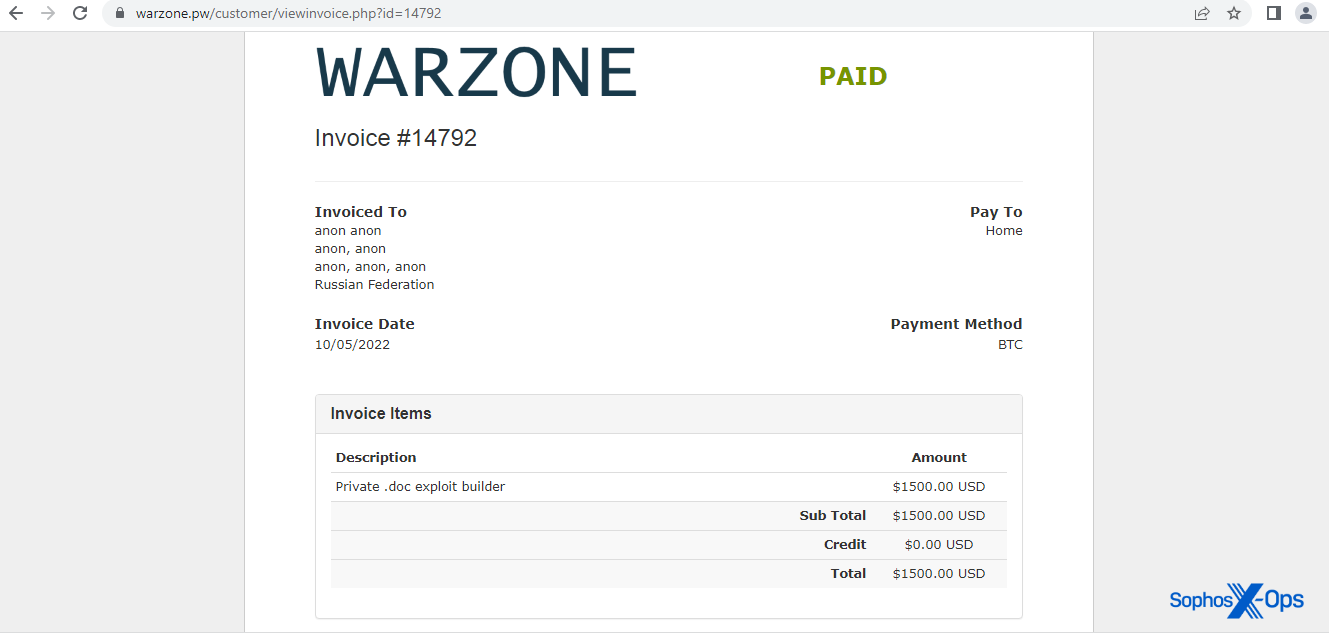Open the browser side panel icon

click(x=1272, y=13)
